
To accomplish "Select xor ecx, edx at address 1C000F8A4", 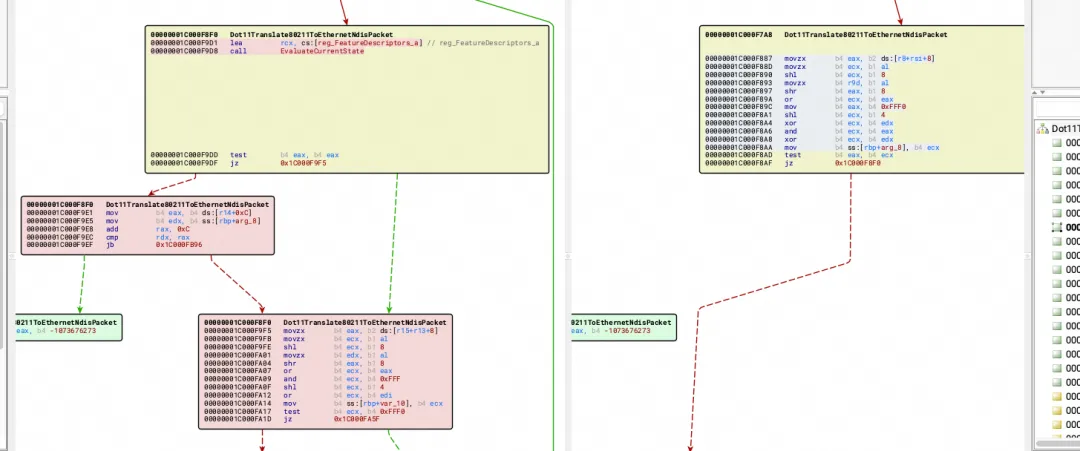I will [799, 123].
